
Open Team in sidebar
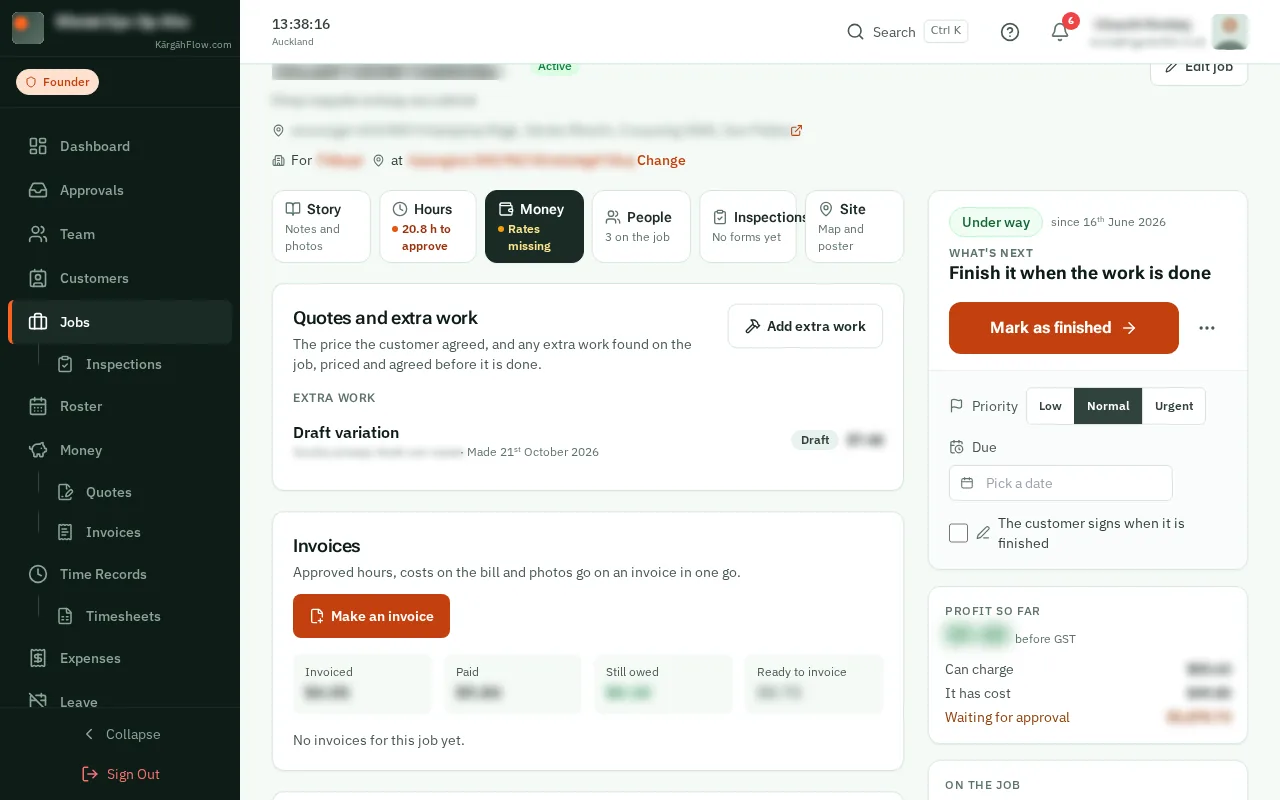pos(120,234)
